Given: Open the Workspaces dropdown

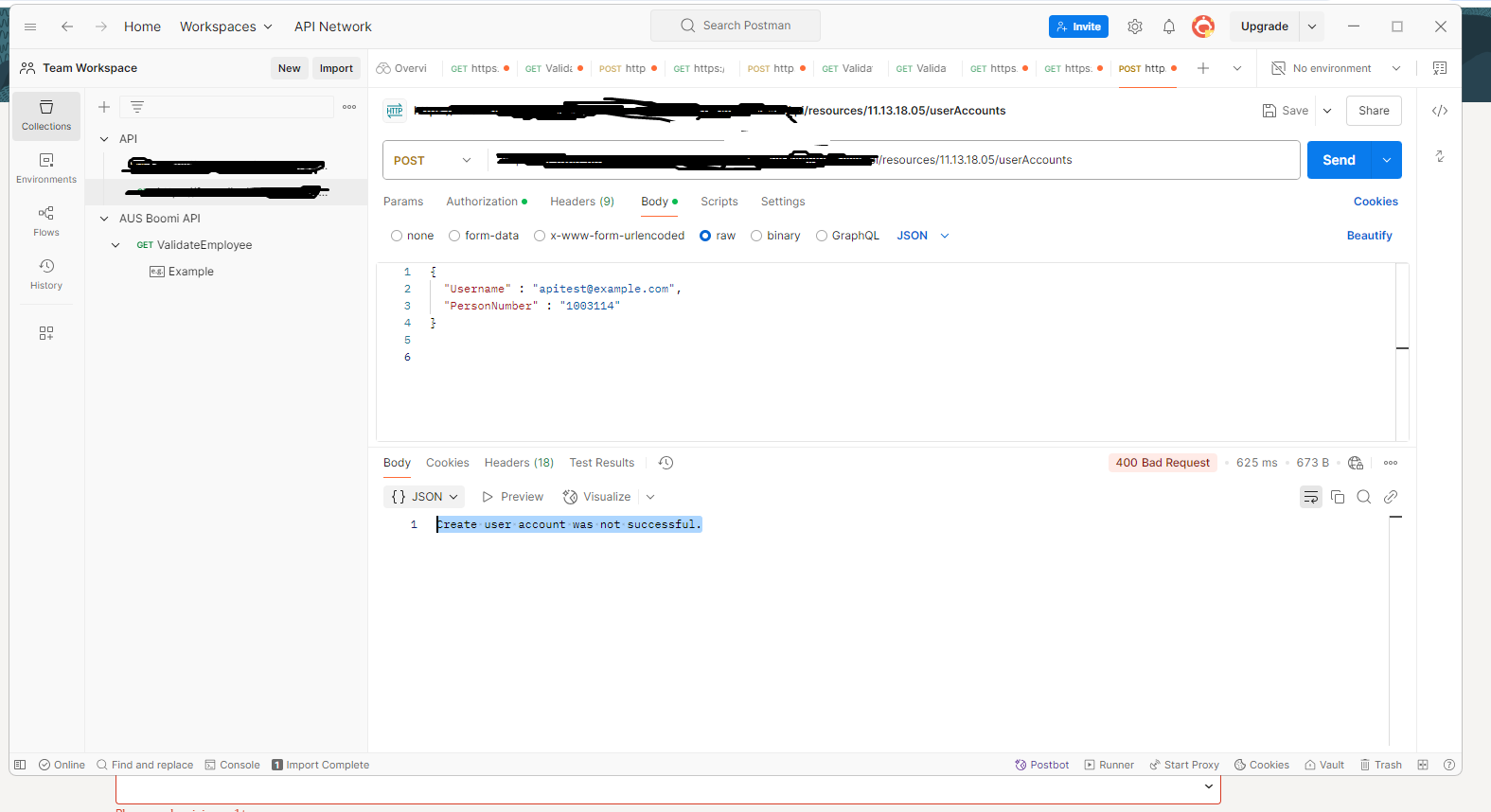Looking at the screenshot, I should (226, 26).
